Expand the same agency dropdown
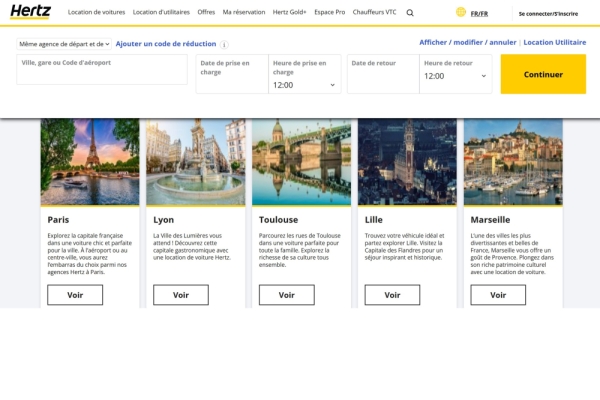Image resolution: width=600 pixels, height=400 pixels. 64,44
